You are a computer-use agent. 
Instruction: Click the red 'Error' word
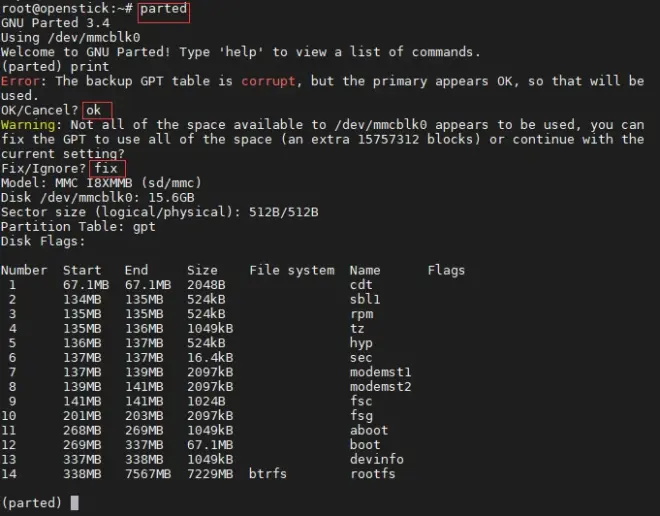pyautogui.click(x=20, y=81)
